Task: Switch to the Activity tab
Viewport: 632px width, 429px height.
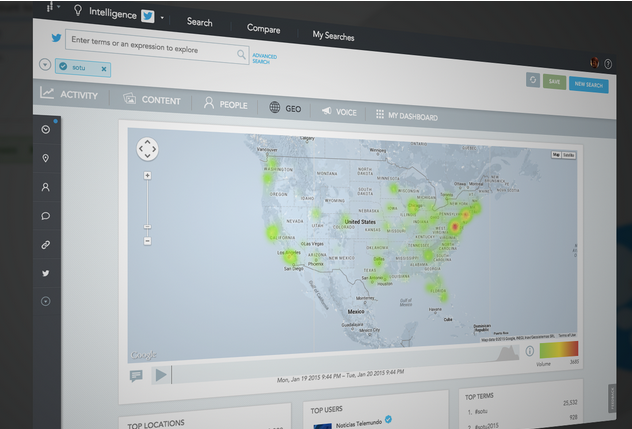Action: tap(69, 94)
